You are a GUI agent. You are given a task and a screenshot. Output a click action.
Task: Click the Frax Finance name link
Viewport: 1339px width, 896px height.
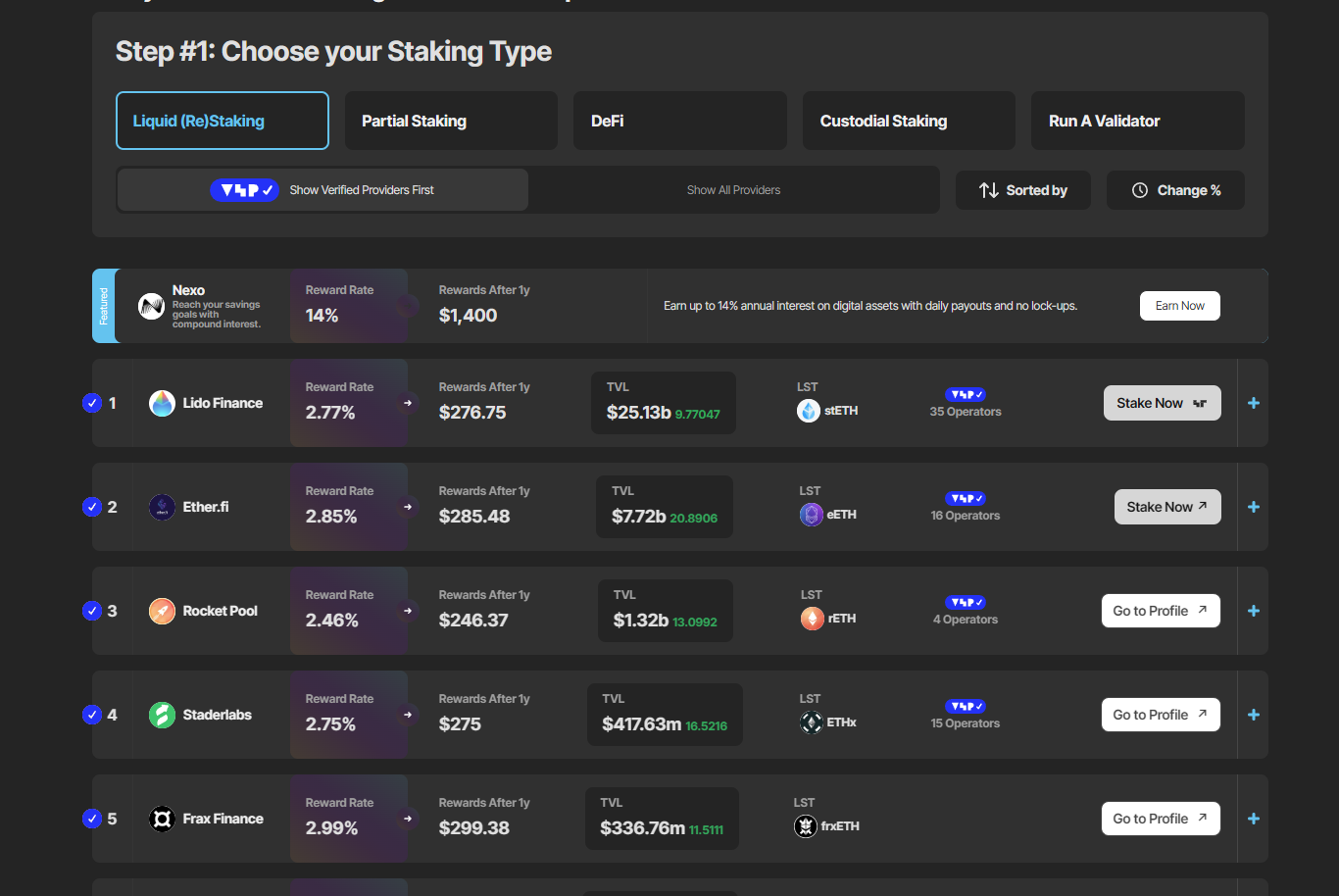pos(223,819)
